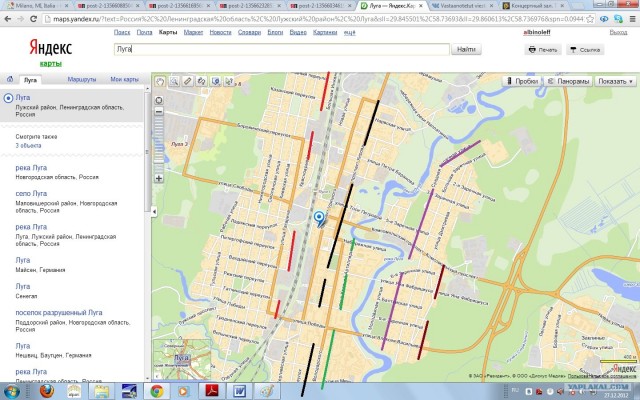This screenshot has height=400, width=640.
Task: Select the hand pan tool on map
Action: coord(159,81)
